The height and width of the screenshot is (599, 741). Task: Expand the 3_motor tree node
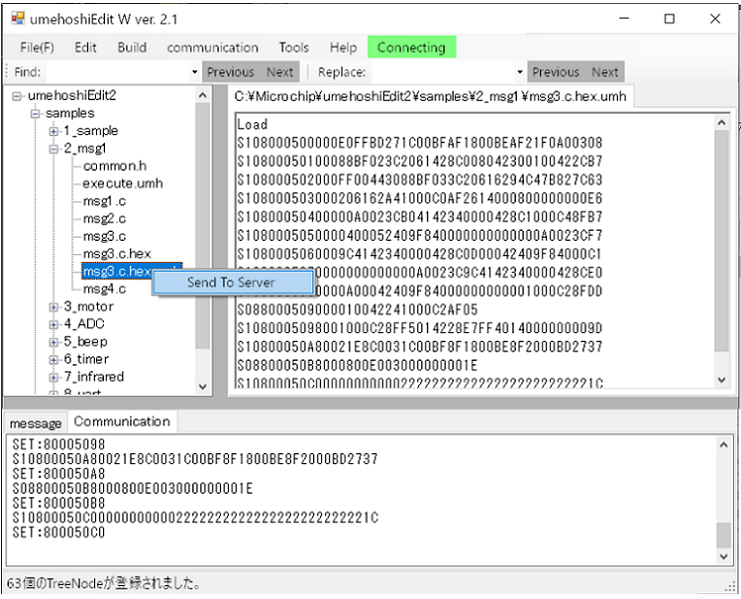54,307
